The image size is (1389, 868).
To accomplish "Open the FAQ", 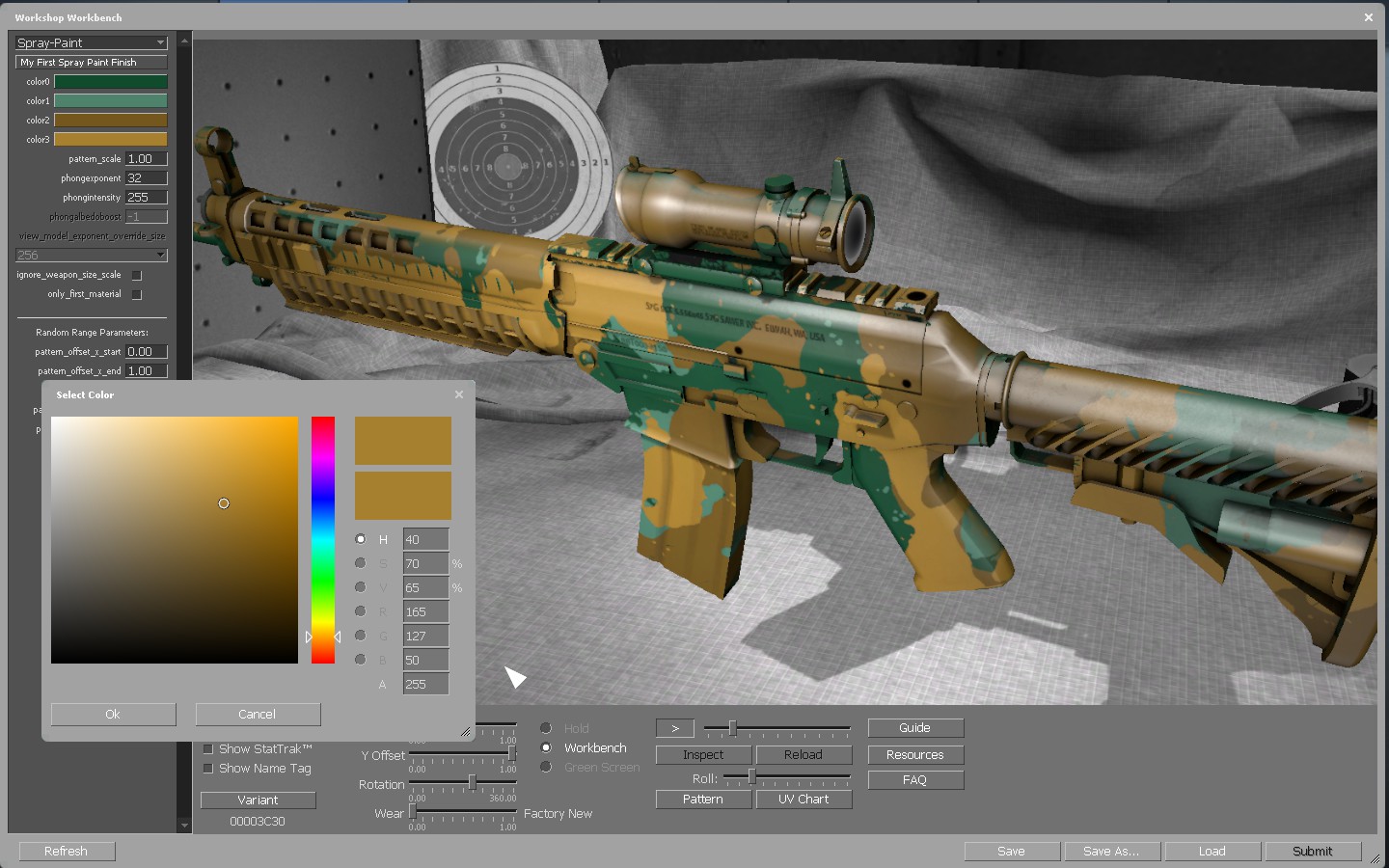I will [x=916, y=780].
